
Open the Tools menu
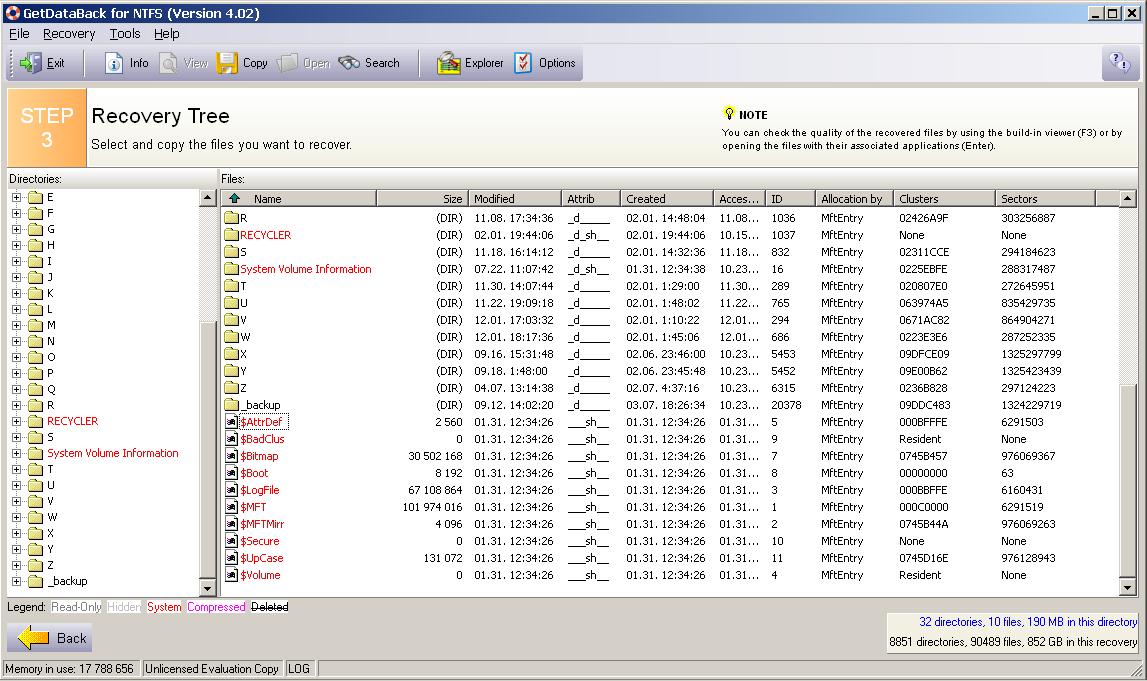(x=124, y=34)
